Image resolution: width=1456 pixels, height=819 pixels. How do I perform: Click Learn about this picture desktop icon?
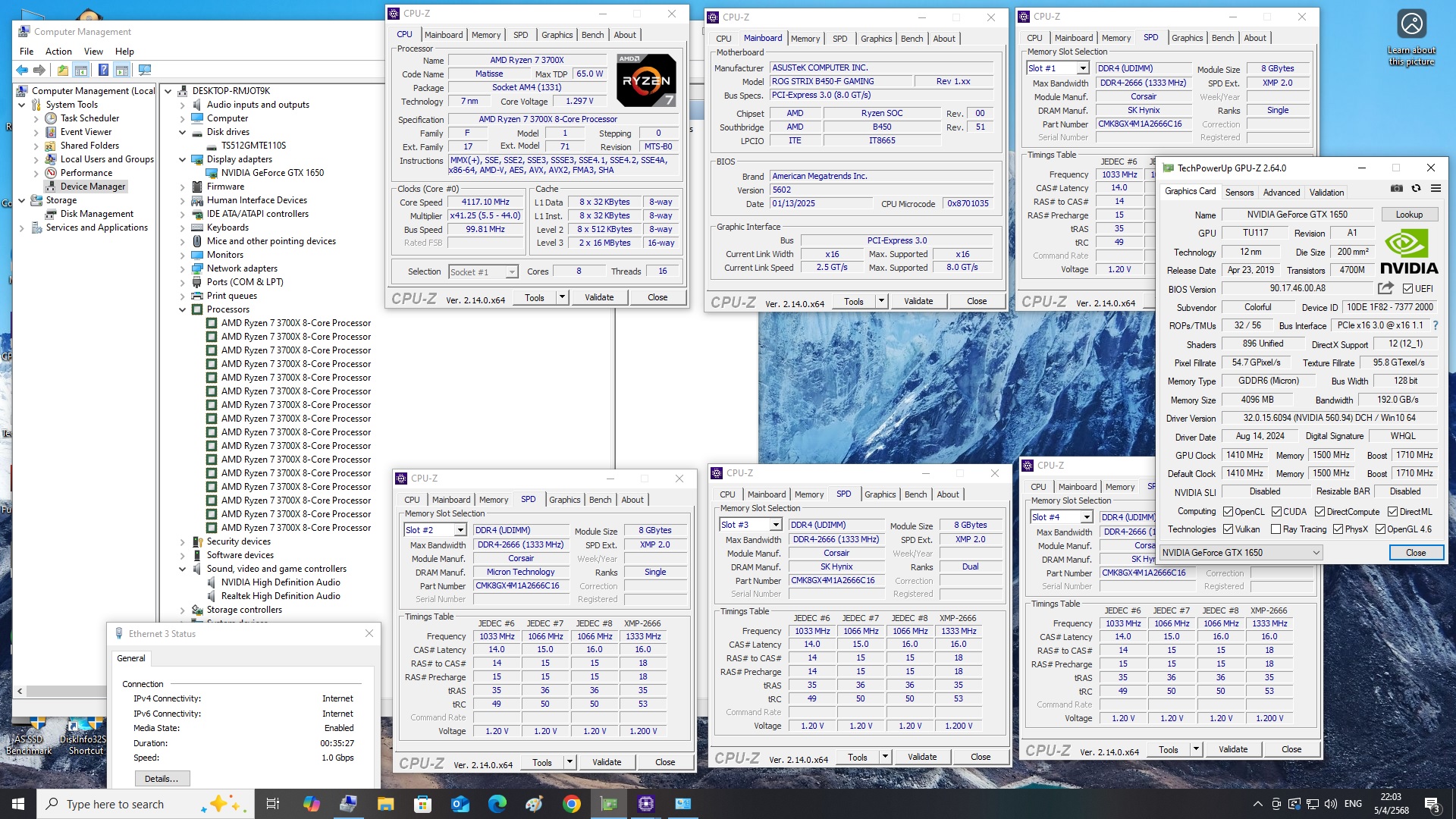(x=1411, y=38)
